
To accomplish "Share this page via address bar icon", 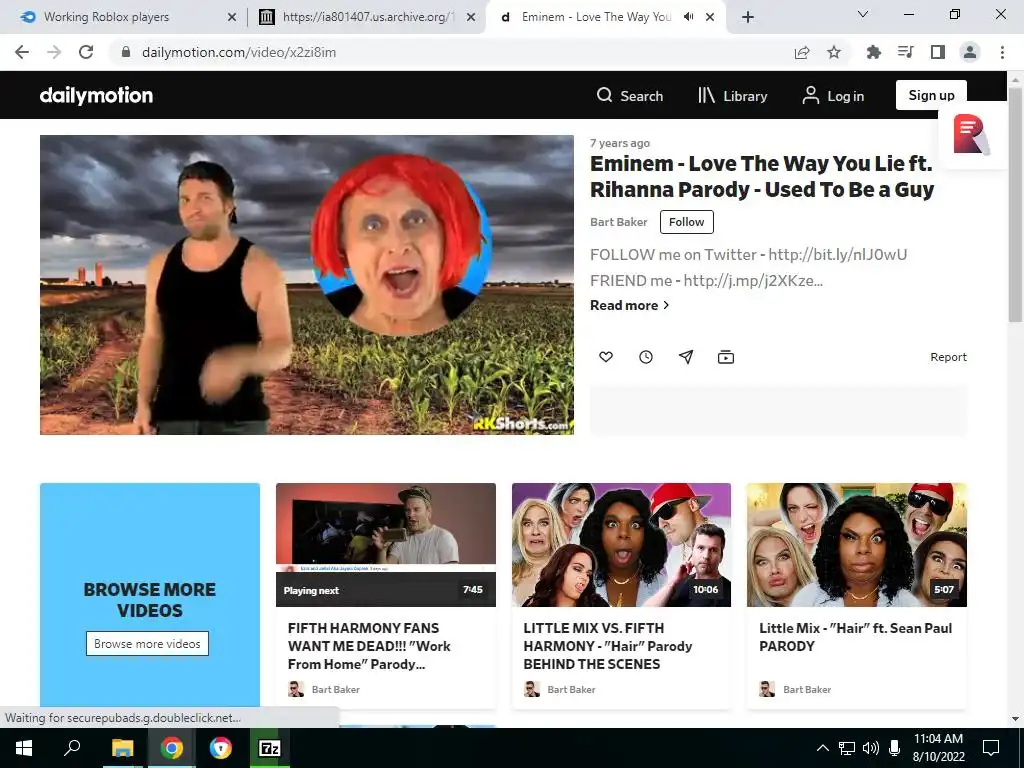I will [802, 52].
